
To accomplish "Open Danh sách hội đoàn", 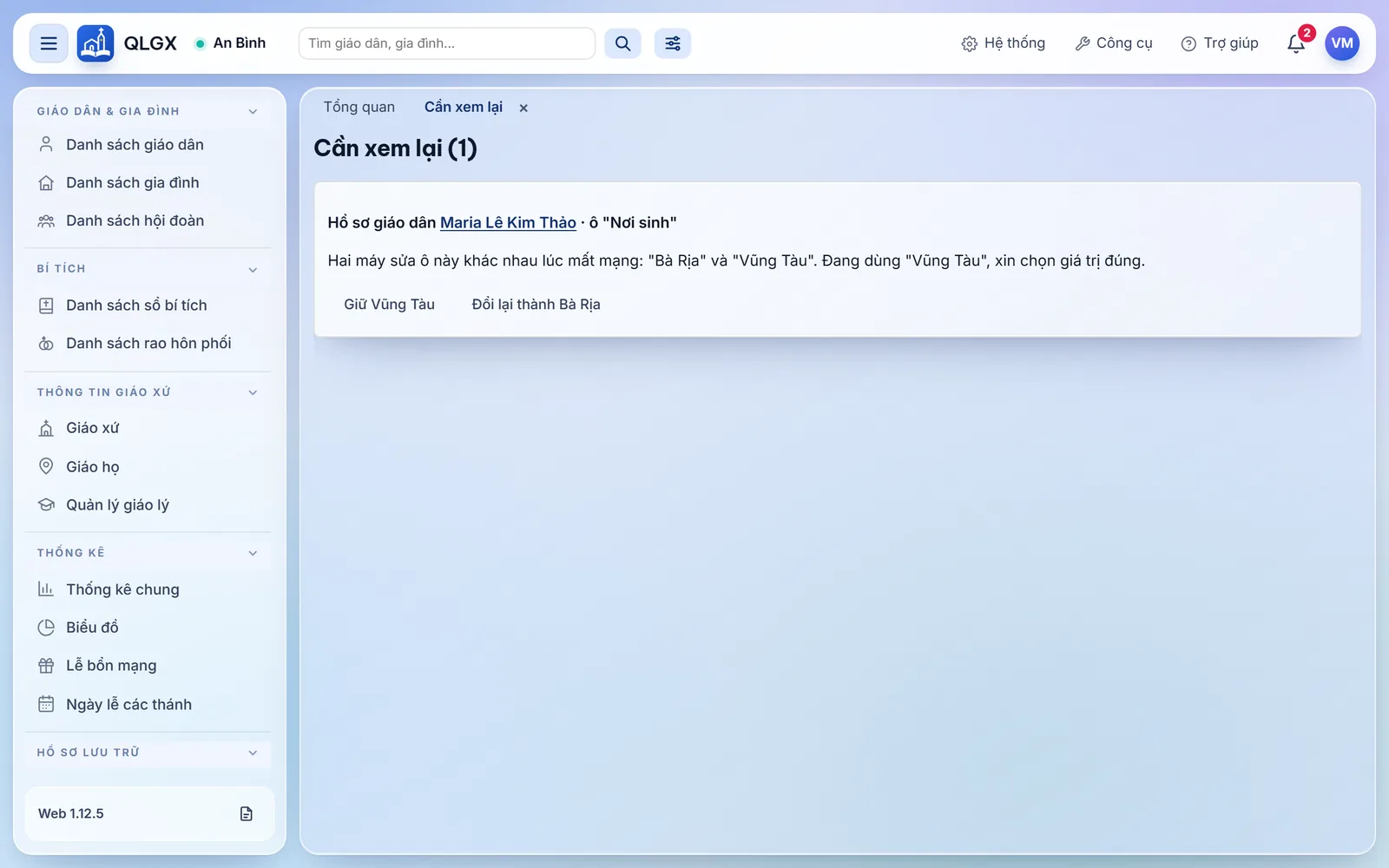I will [x=148, y=221].
